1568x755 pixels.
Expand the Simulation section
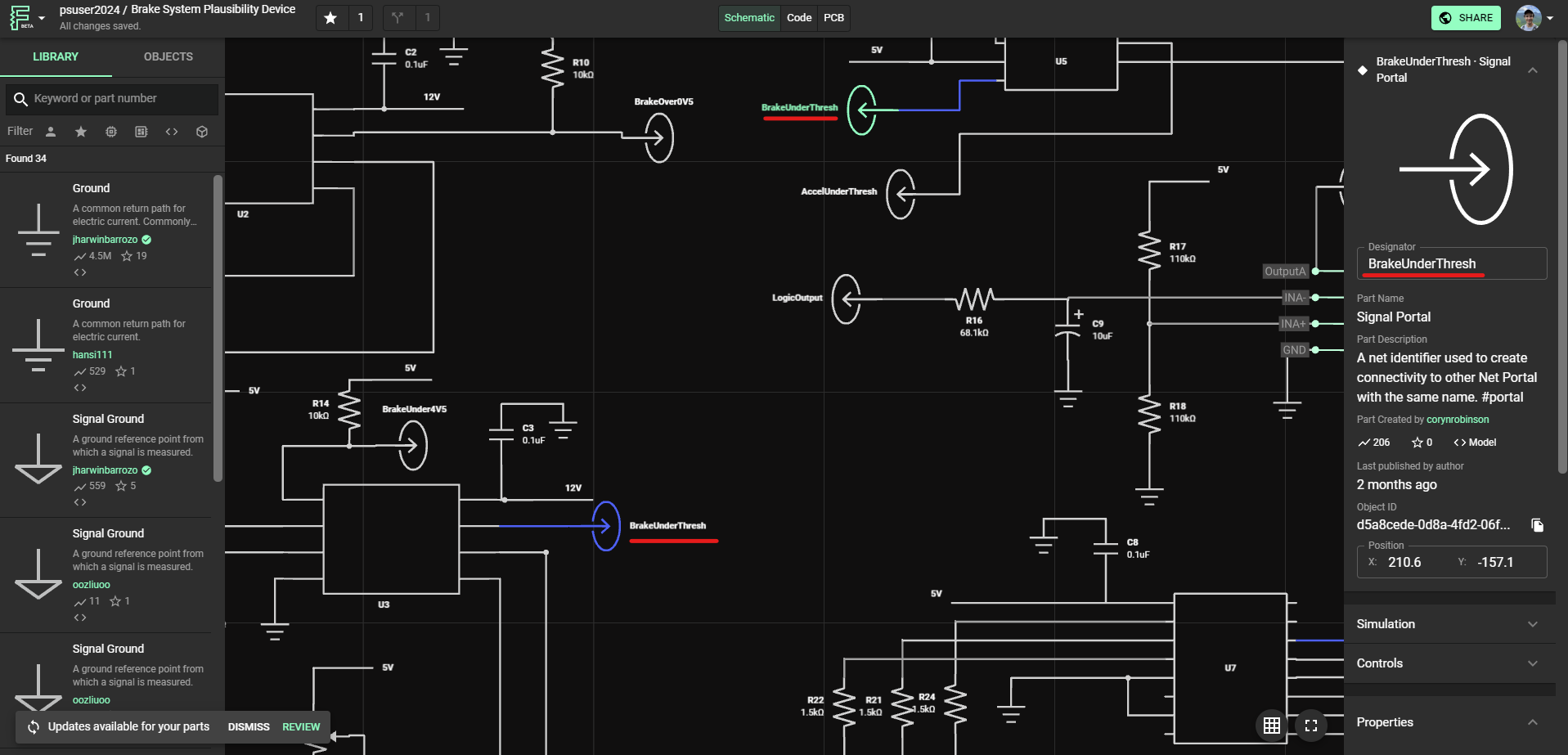coord(1449,624)
